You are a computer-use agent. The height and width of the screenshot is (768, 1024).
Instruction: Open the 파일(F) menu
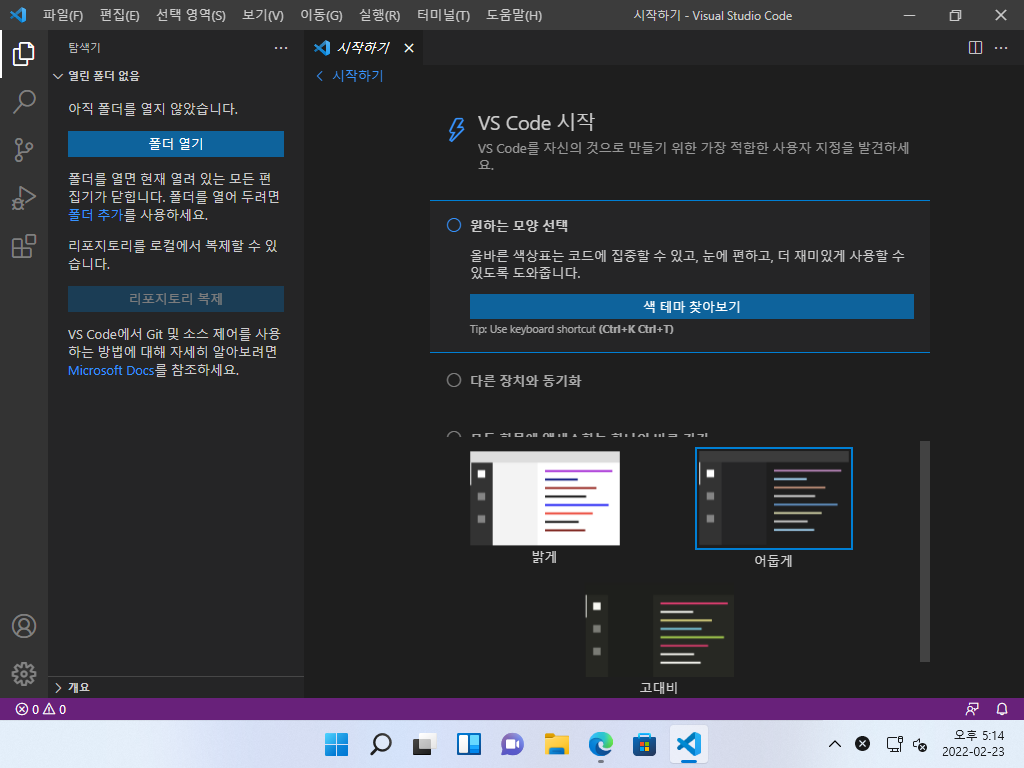(x=63, y=15)
